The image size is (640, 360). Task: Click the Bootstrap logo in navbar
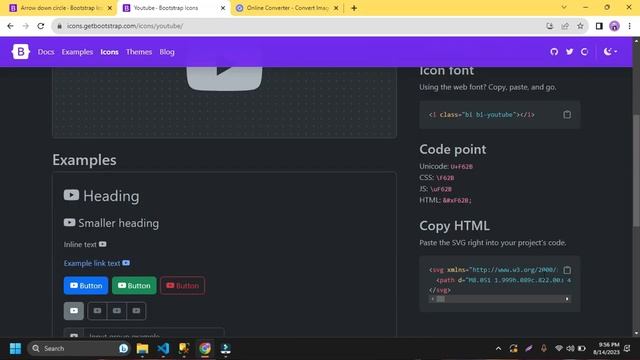coord(20,52)
